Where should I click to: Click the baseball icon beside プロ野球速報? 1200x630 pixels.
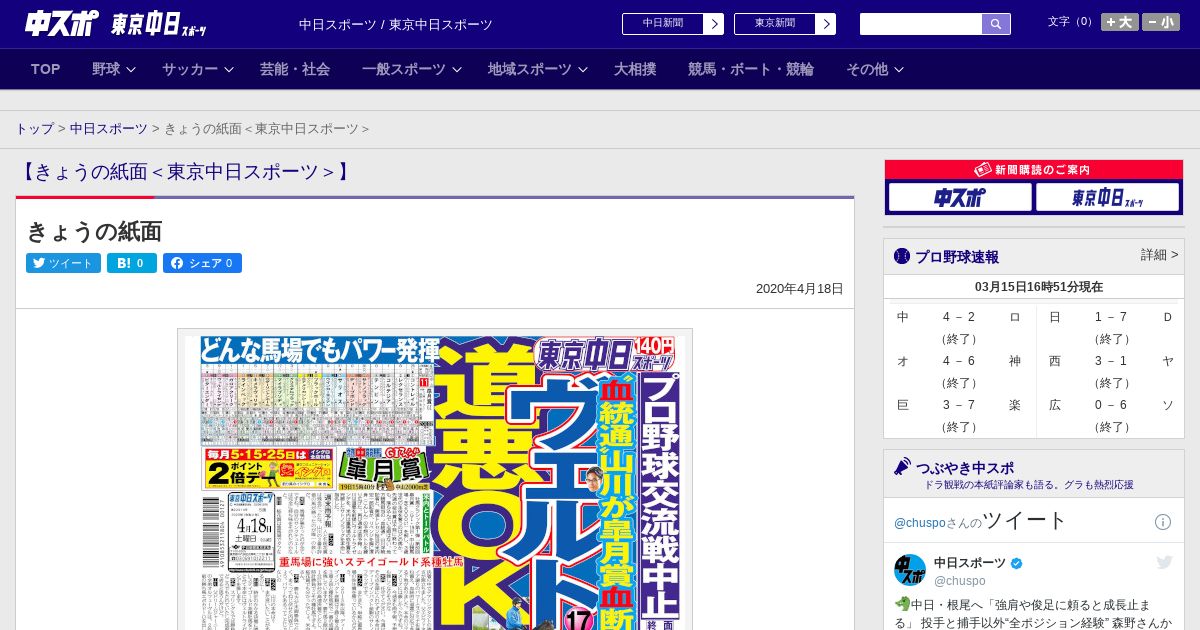902,257
